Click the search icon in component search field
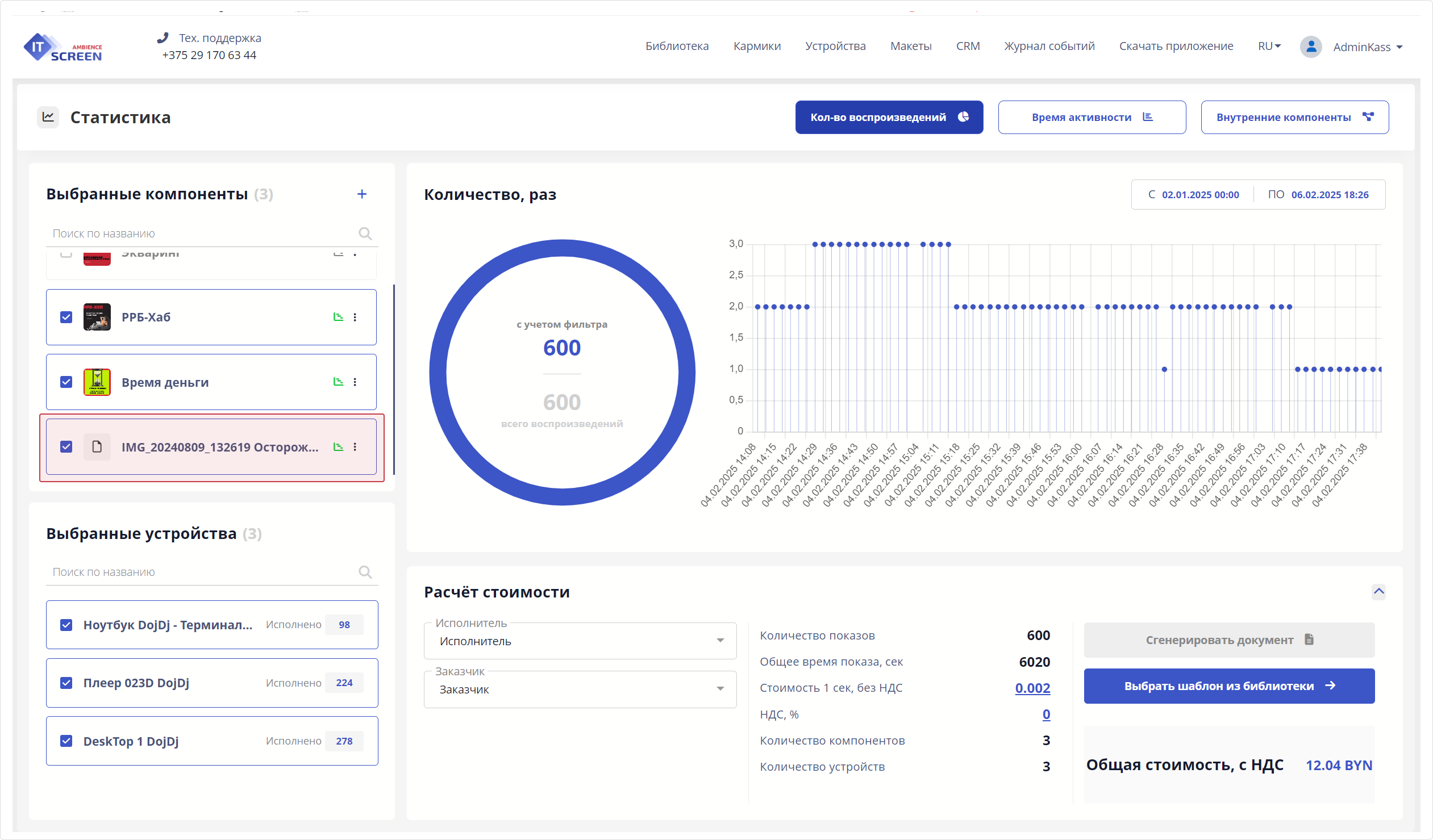Screen dimensions: 1433x840 pos(366,233)
